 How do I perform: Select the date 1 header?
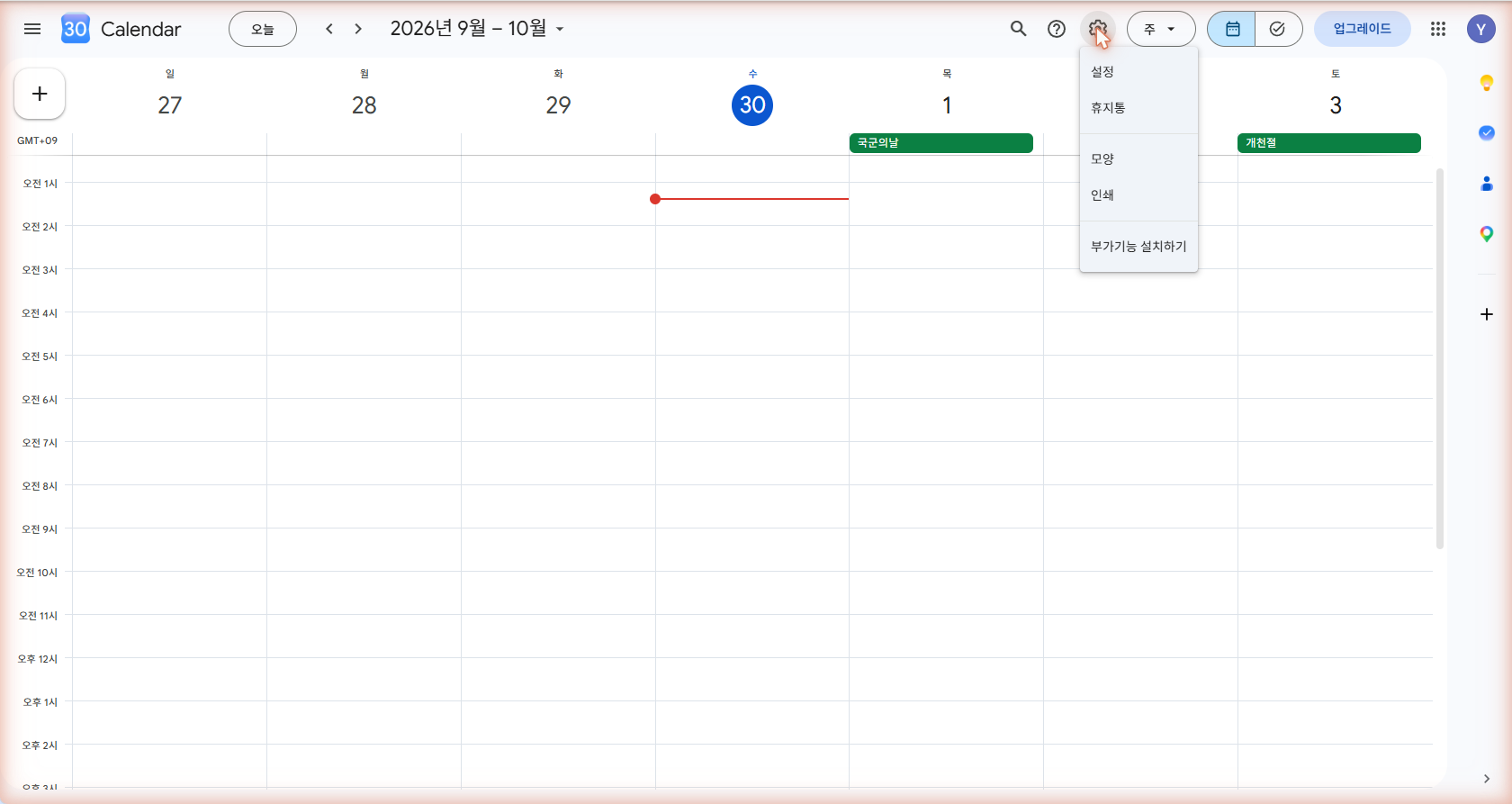coord(947,105)
